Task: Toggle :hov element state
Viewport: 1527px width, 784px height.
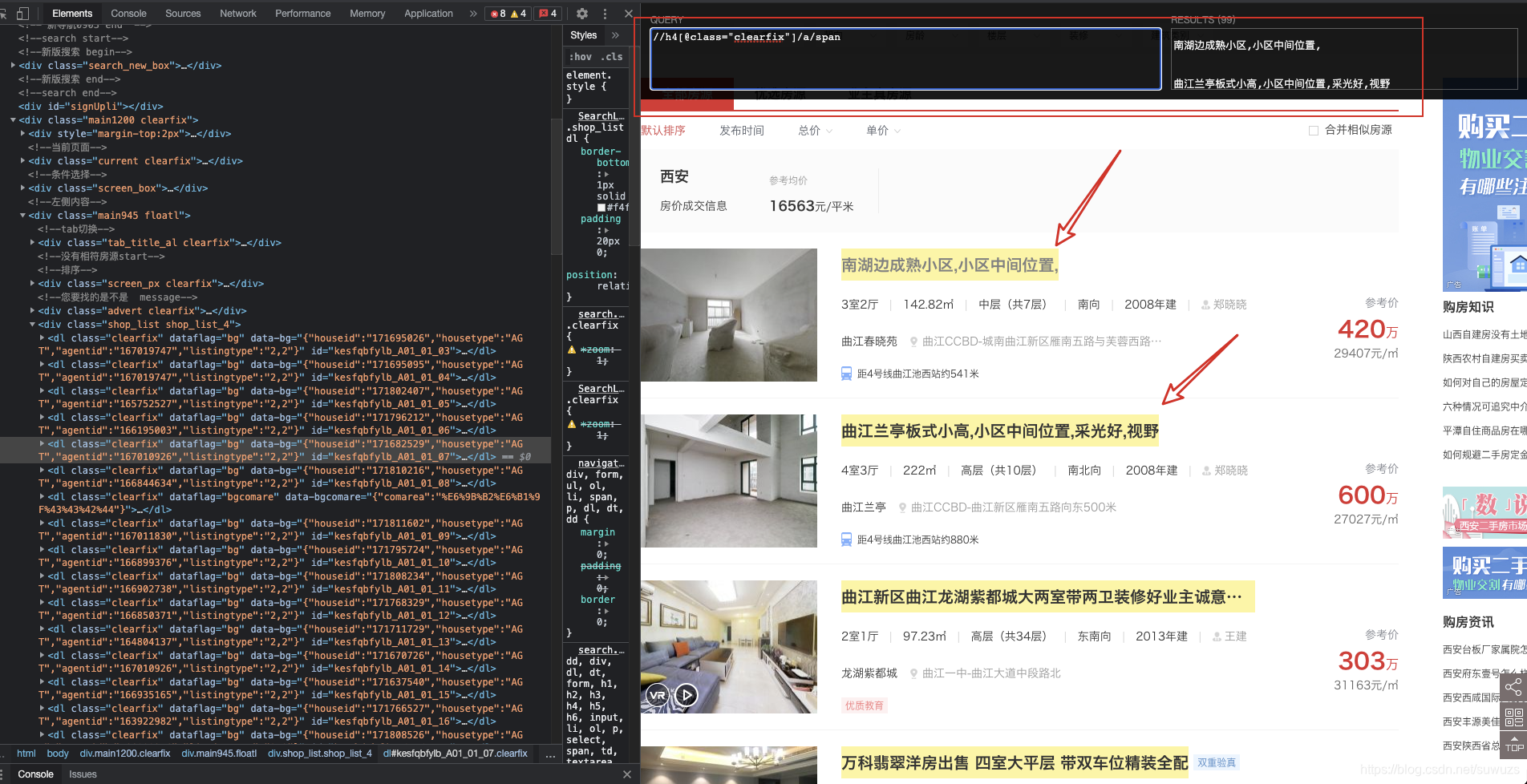Action: coord(581,57)
